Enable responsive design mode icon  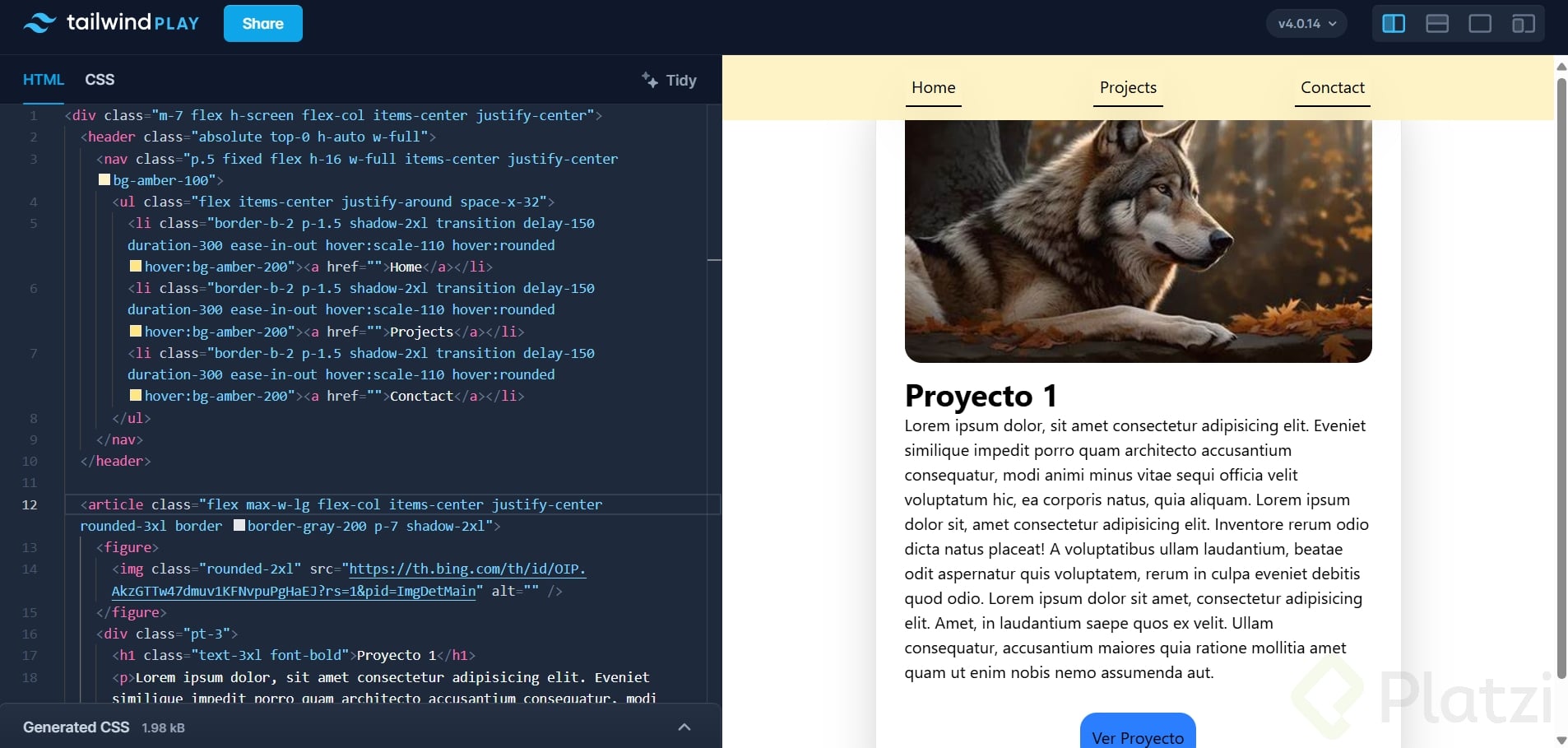[x=1524, y=24]
